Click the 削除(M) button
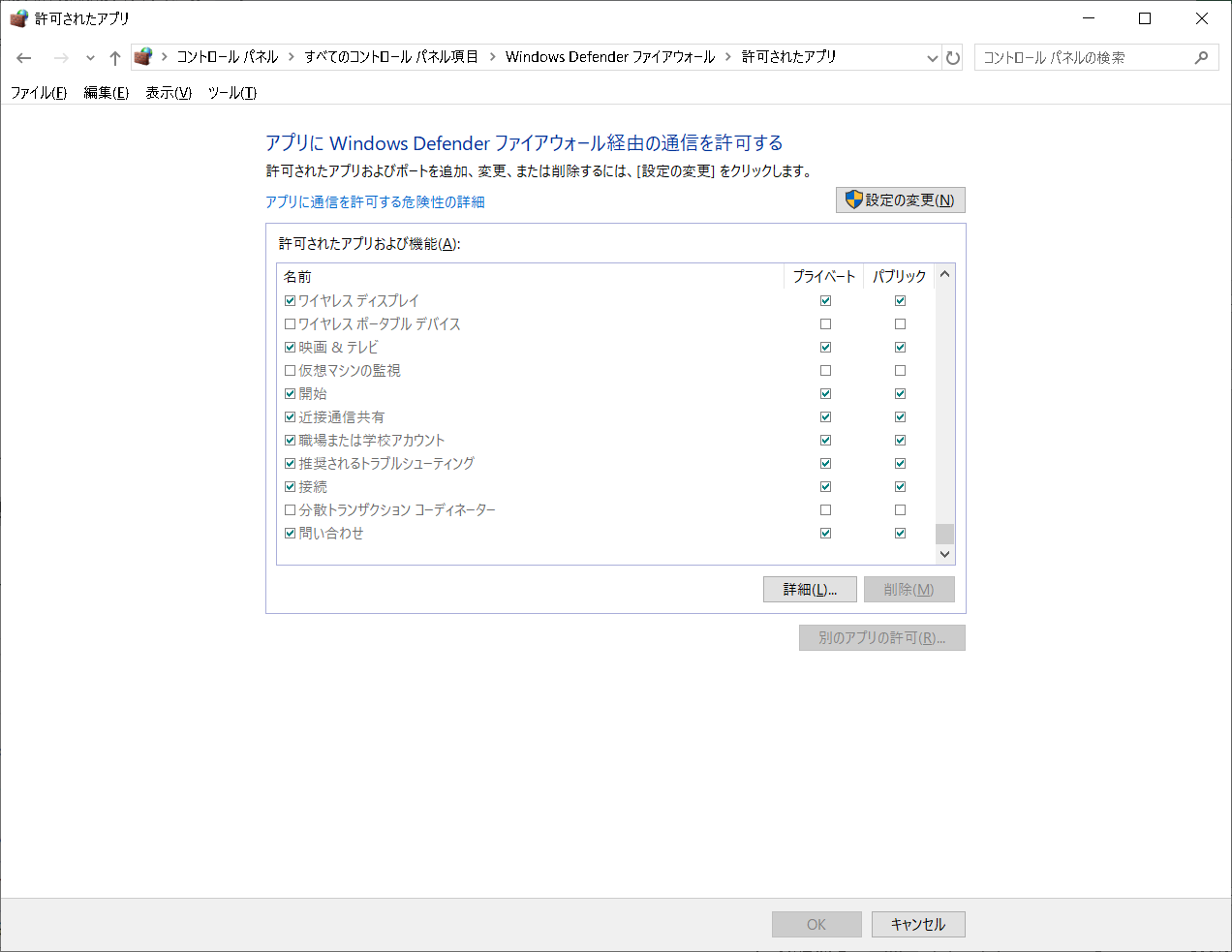Screen dimensions: 1232x952 coord(909,589)
